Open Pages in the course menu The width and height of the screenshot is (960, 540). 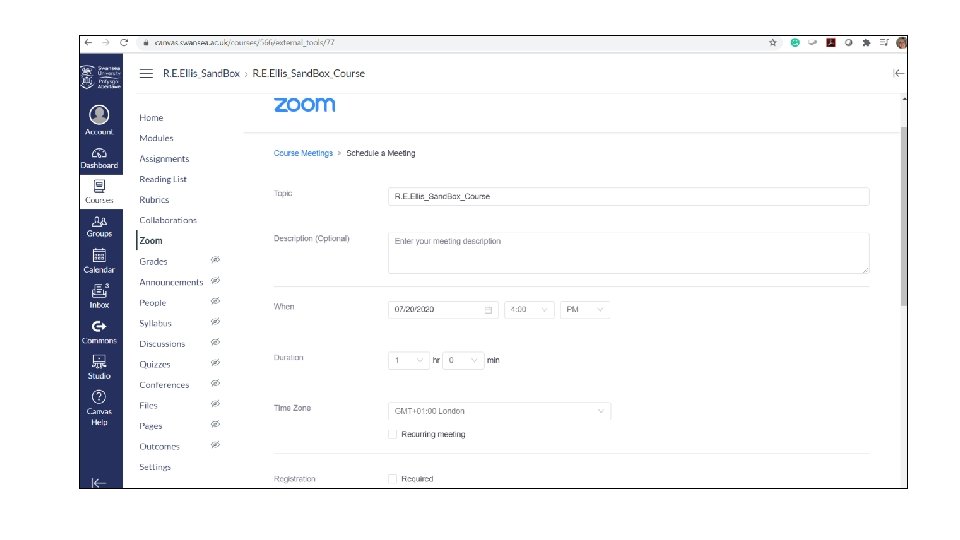(151, 426)
